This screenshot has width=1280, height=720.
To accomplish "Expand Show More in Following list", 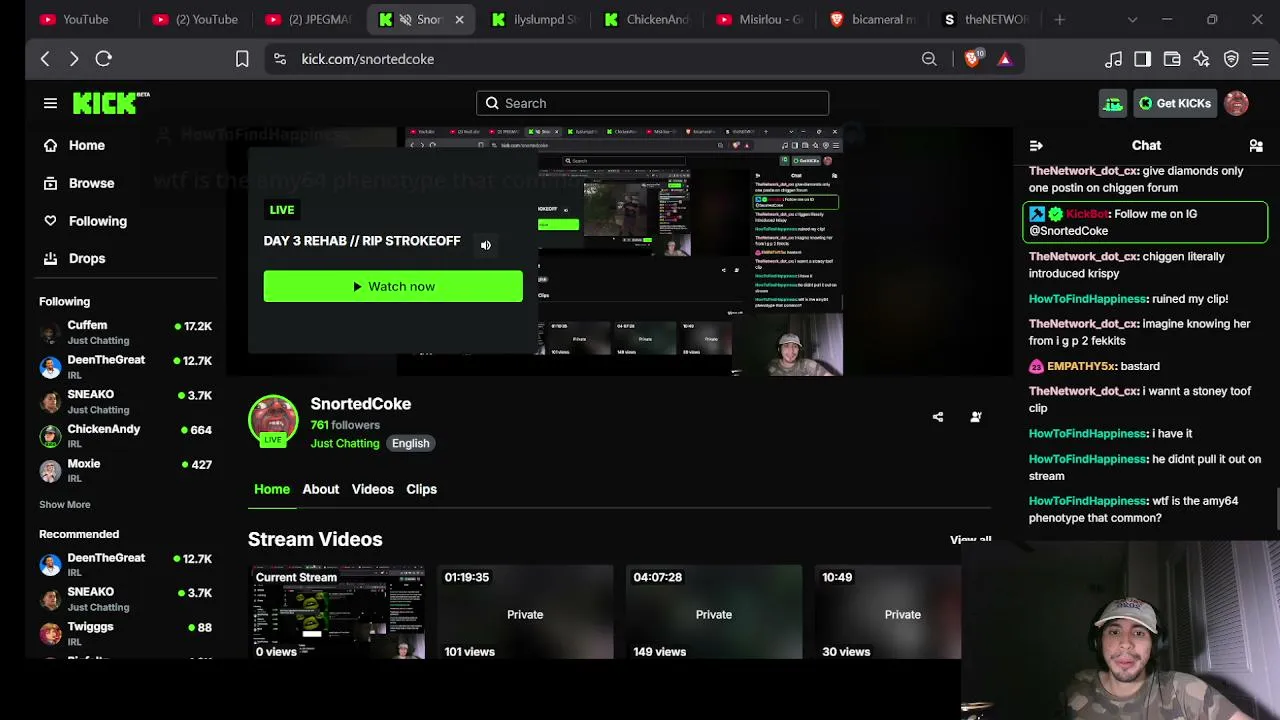I will click(65, 505).
